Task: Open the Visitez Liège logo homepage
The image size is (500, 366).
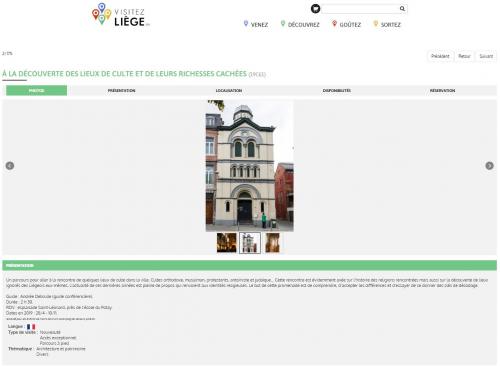Action: tap(121, 15)
